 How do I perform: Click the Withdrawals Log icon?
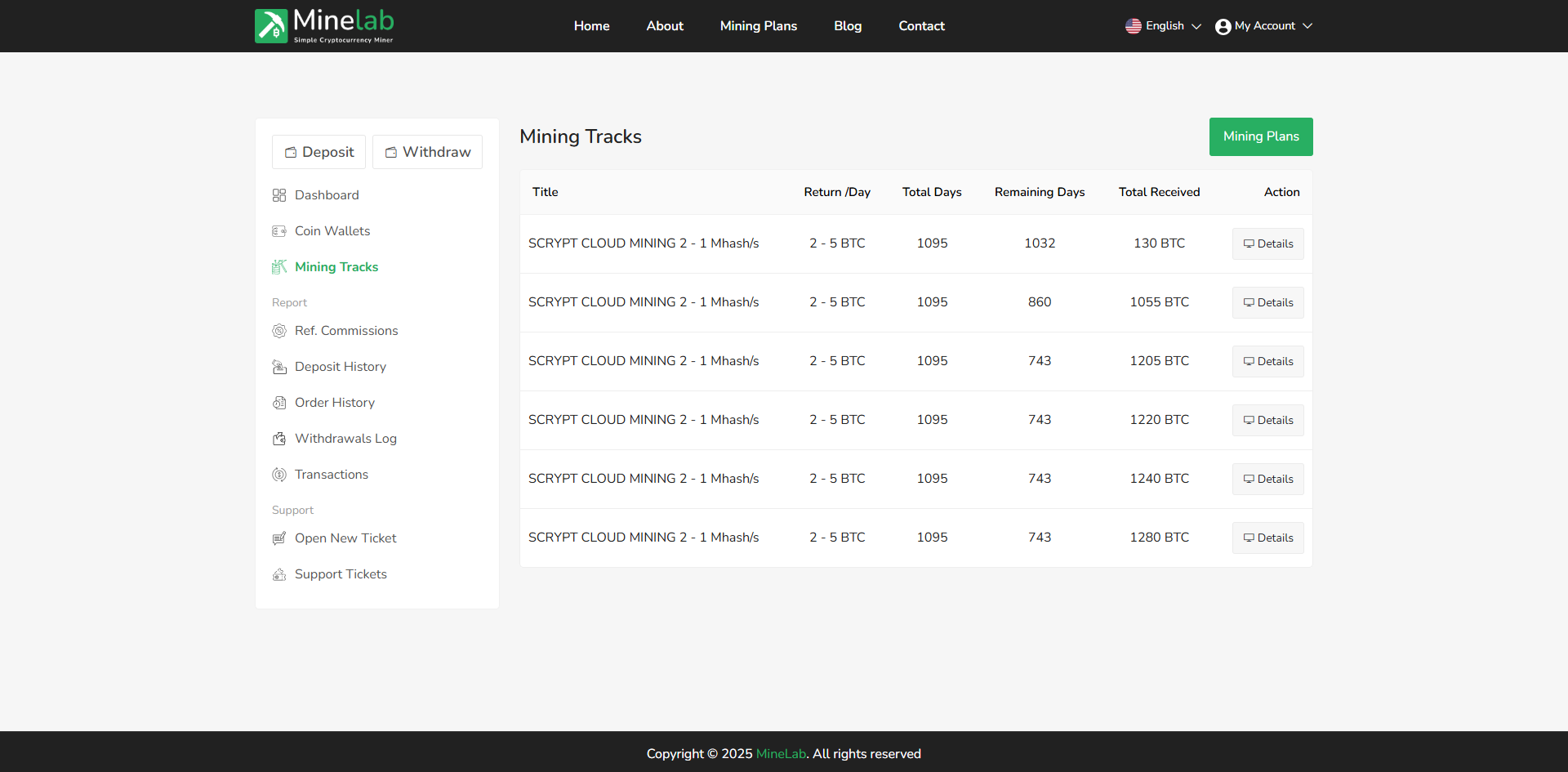coord(280,439)
